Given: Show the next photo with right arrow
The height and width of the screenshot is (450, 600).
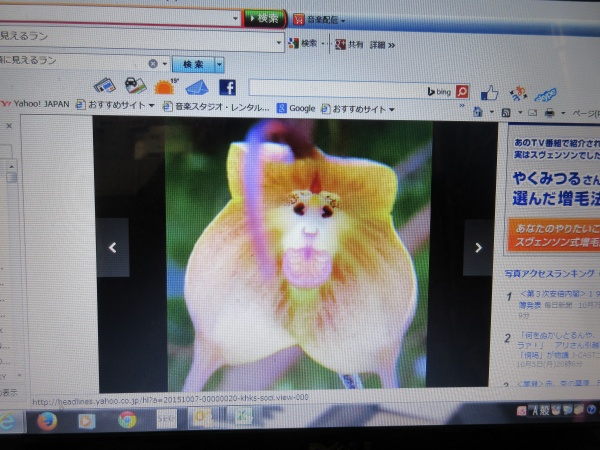Looking at the screenshot, I should 478,248.
